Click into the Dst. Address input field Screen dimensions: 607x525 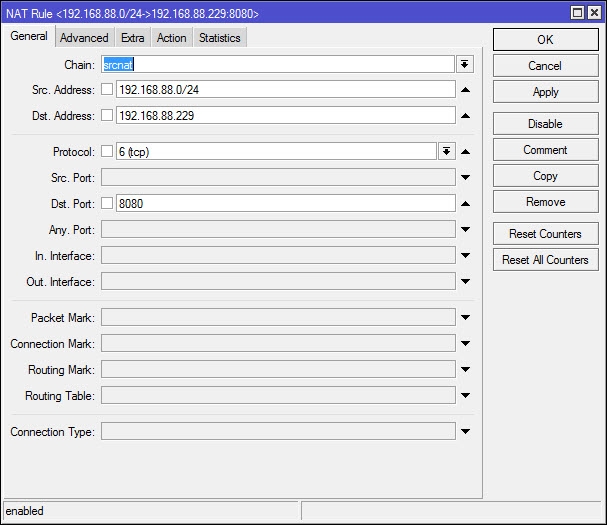285,116
